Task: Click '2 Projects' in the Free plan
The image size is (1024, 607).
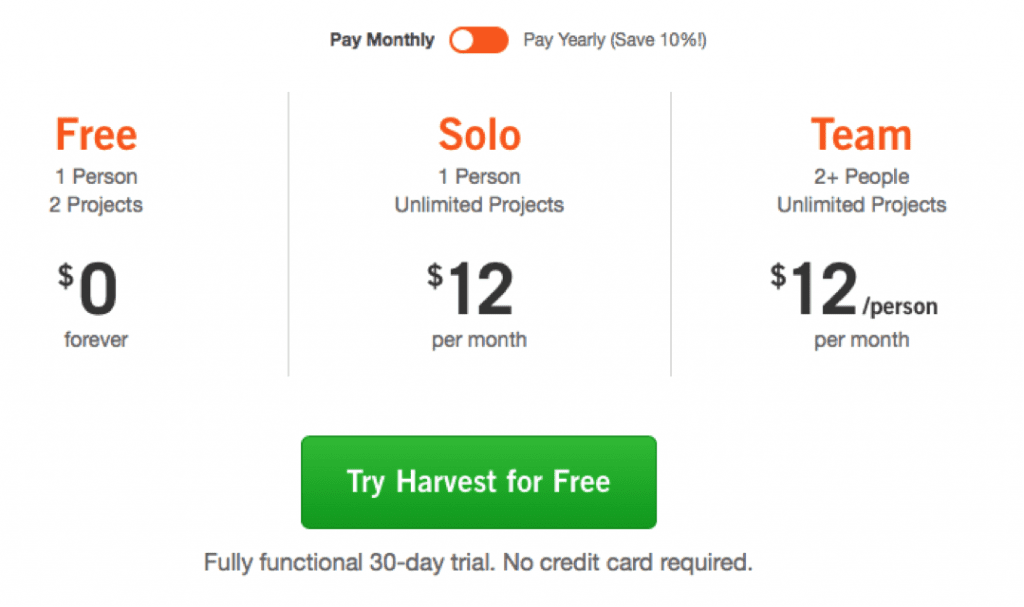Action: 96,205
